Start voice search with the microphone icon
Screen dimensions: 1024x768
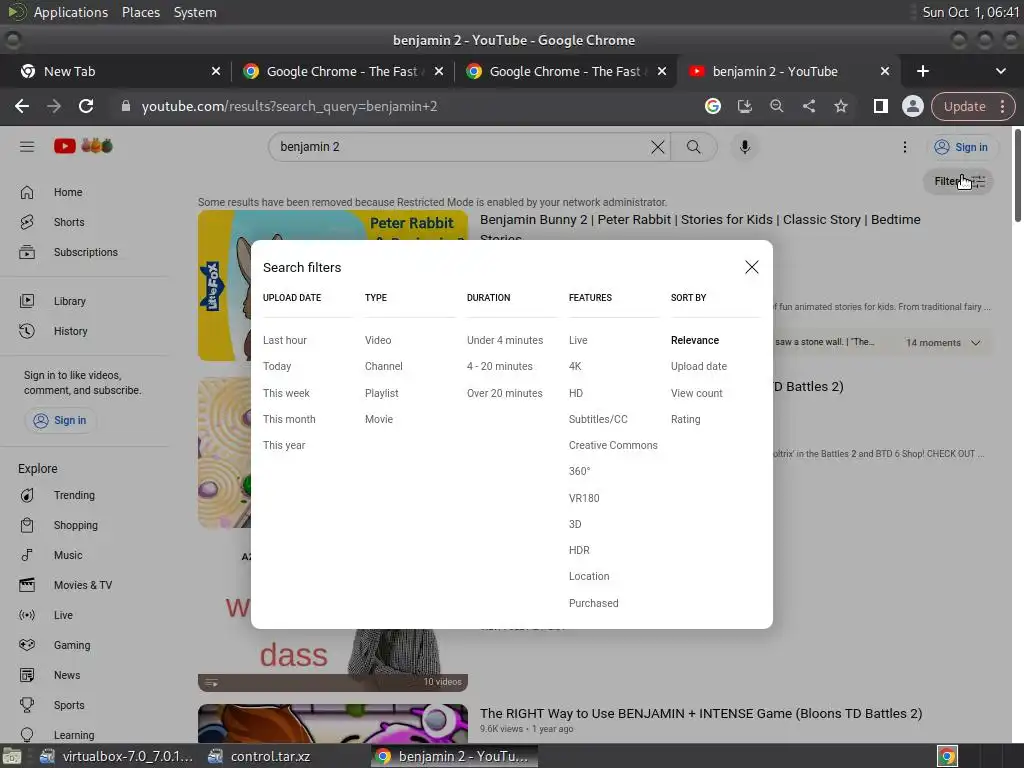[x=744, y=147]
